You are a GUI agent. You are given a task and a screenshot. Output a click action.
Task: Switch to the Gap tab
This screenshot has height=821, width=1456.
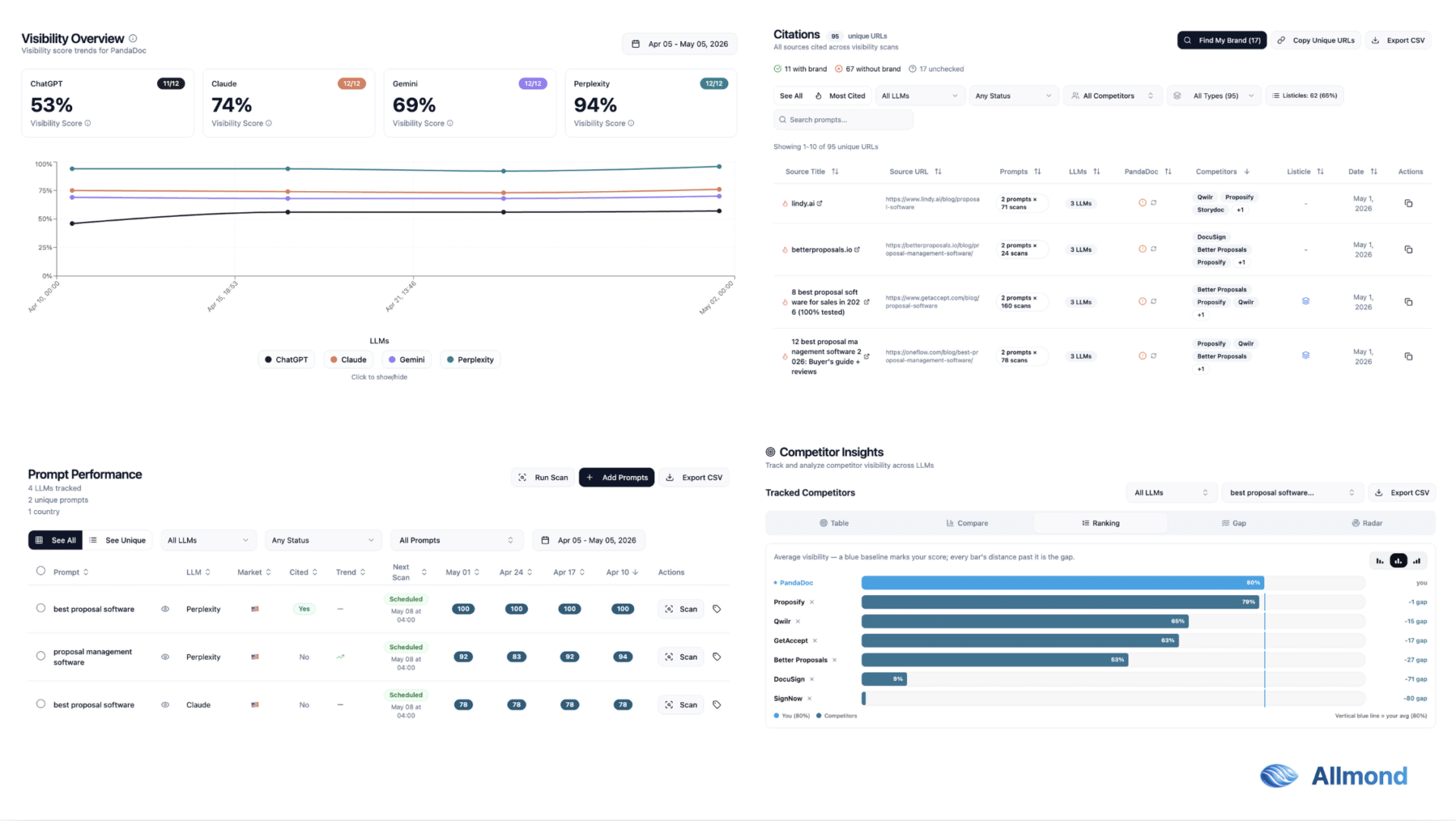(1234, 523)
